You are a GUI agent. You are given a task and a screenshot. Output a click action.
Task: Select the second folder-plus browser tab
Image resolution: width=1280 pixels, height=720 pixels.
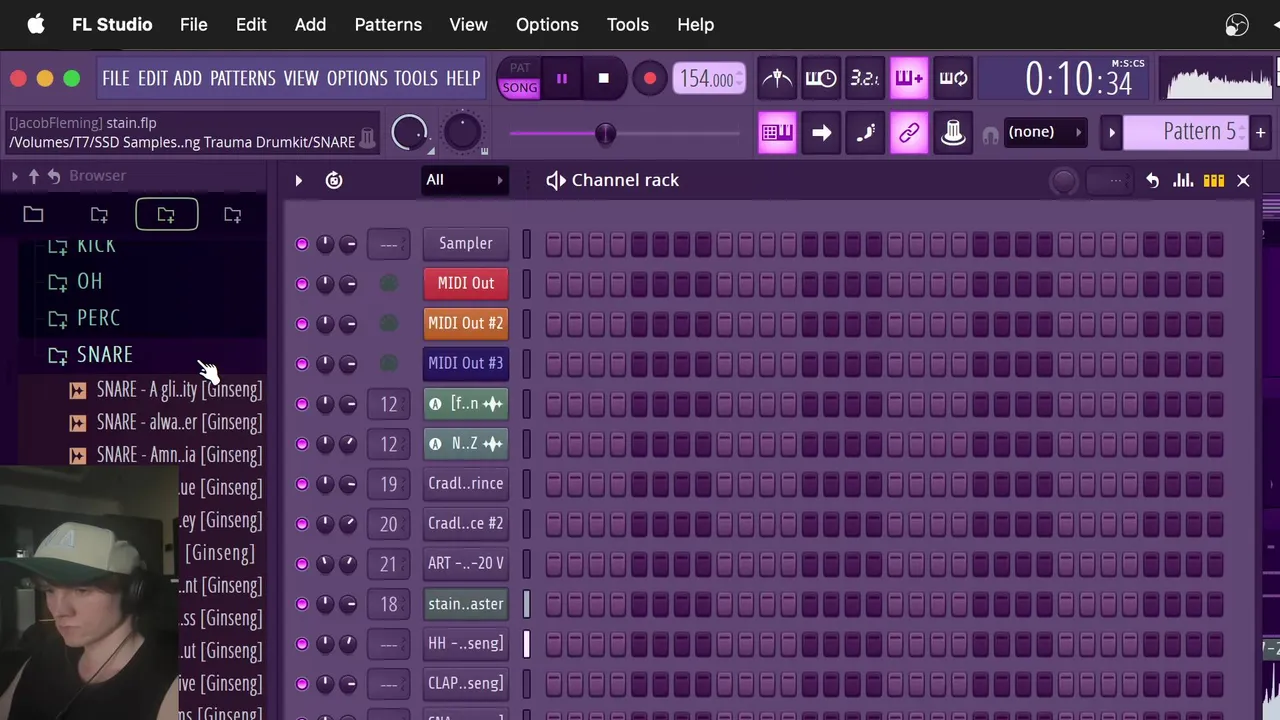pos(99,214)
